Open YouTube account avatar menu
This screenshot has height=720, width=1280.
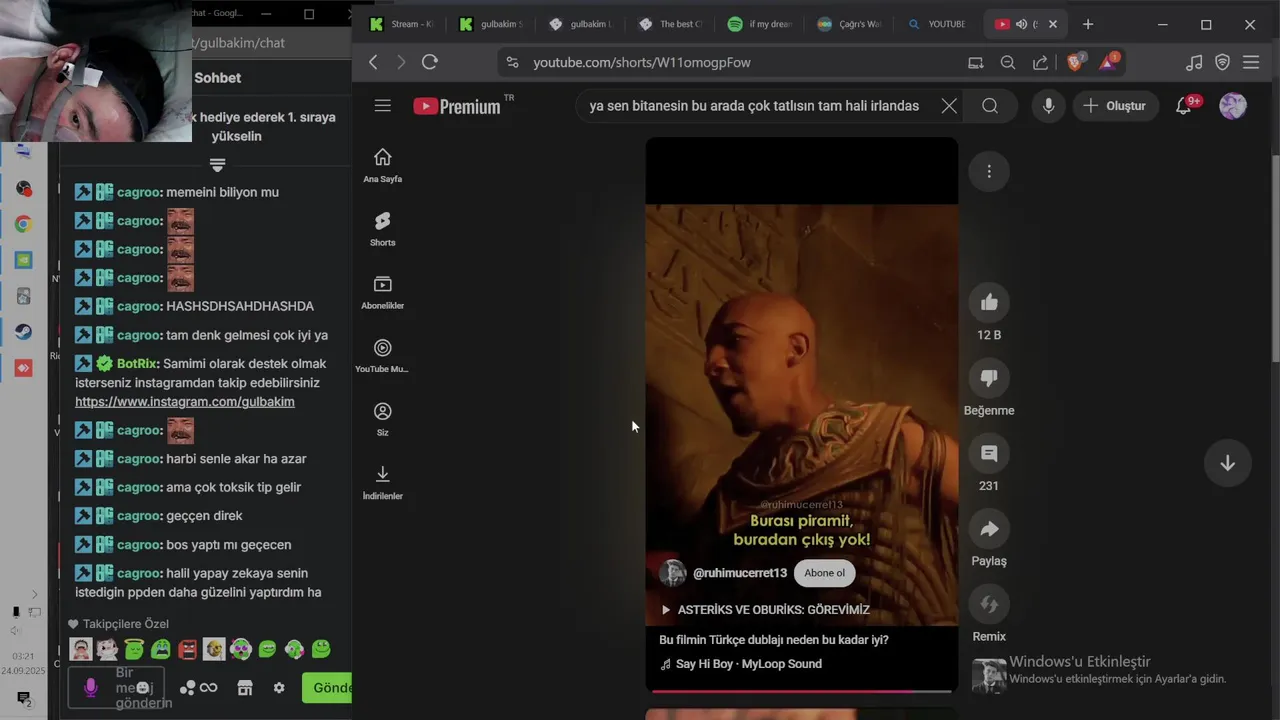1233,105
